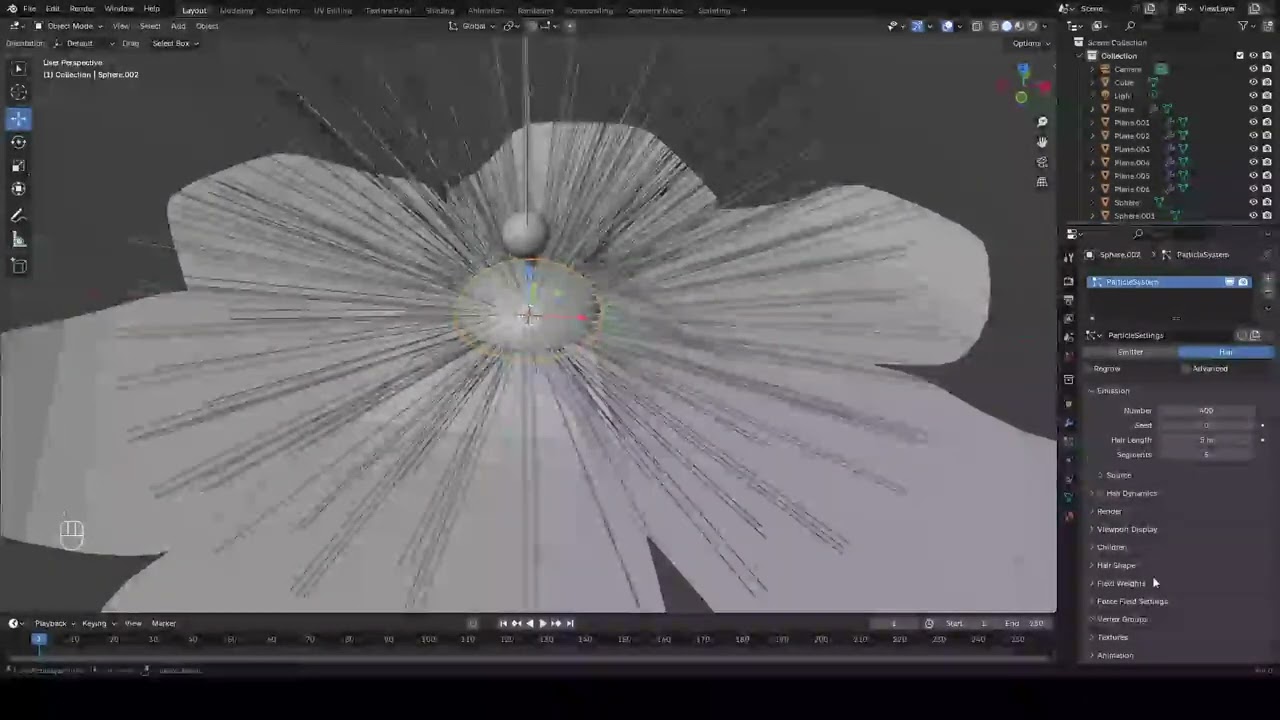Disable rendering of Plane.001 via camera icon
Viewport: 1280px width, 720px height.
(x=1267, y=122)
